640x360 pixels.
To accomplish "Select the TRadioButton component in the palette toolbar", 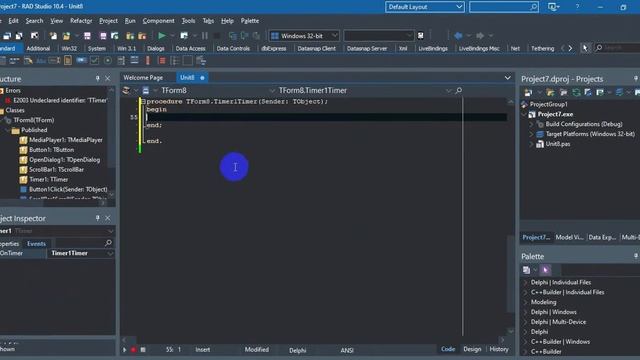I will pos(108,61).
